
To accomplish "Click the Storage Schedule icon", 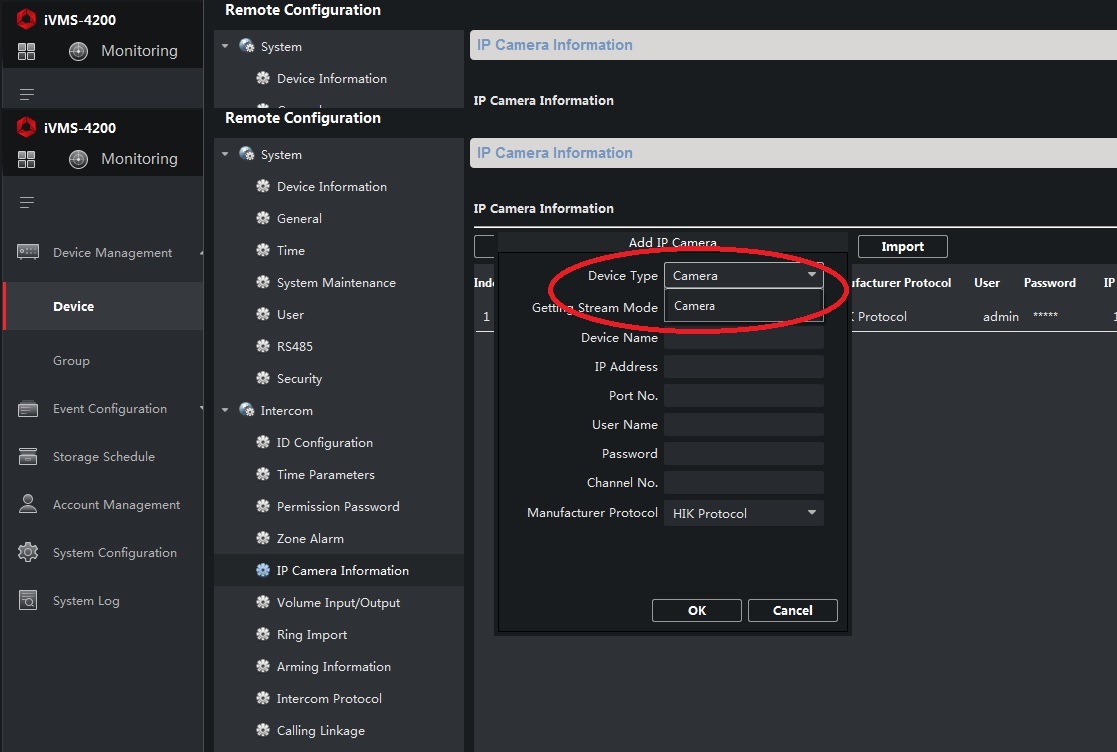I will (28, 457).
